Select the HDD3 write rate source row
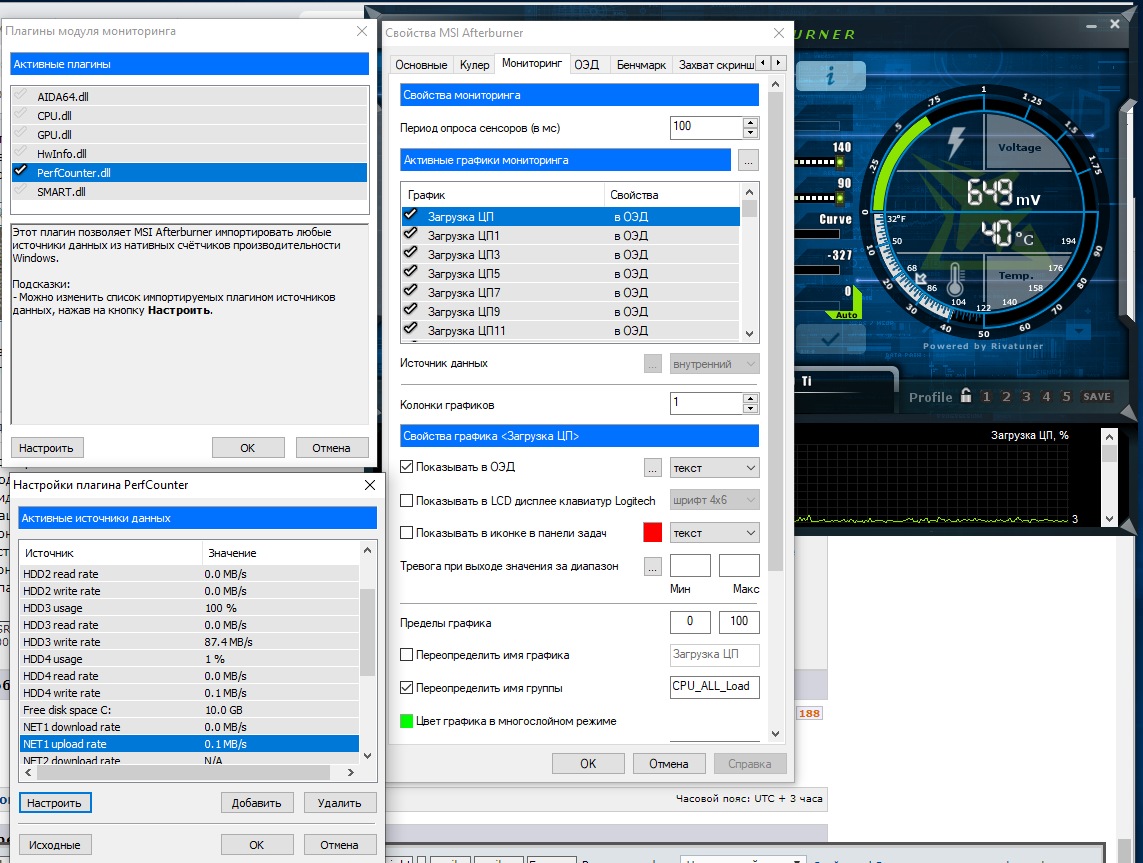Image resolution: width=1143 pixels, height=863 pixels. point(190,642)
